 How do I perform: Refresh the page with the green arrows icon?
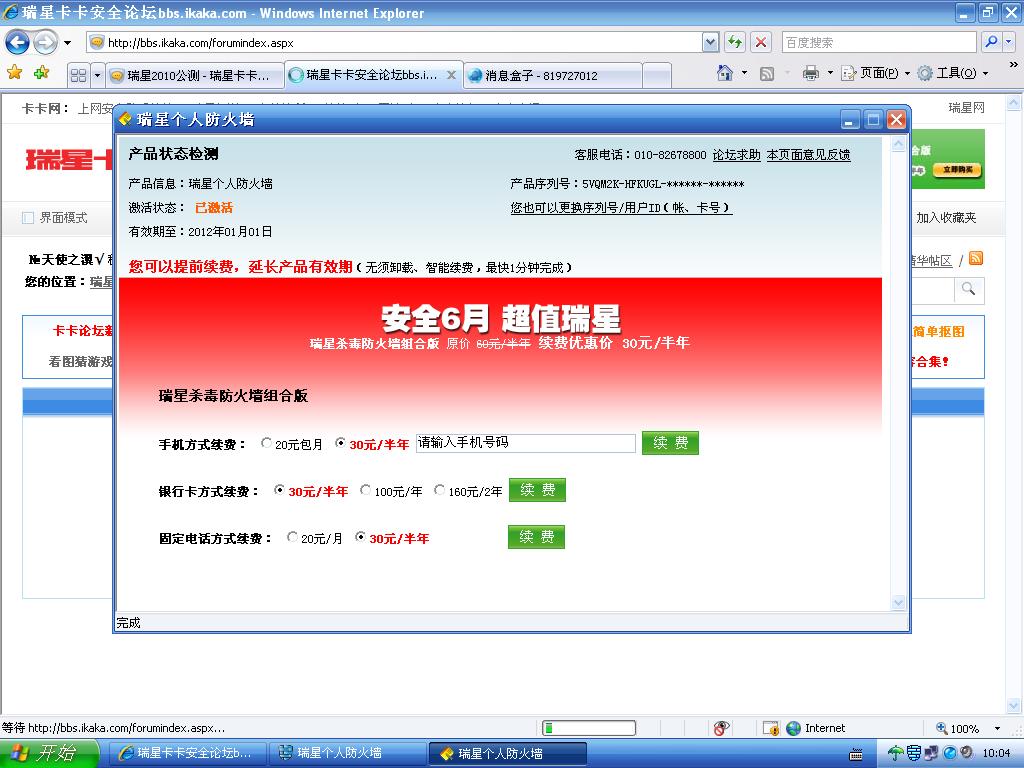click(735, 43)
